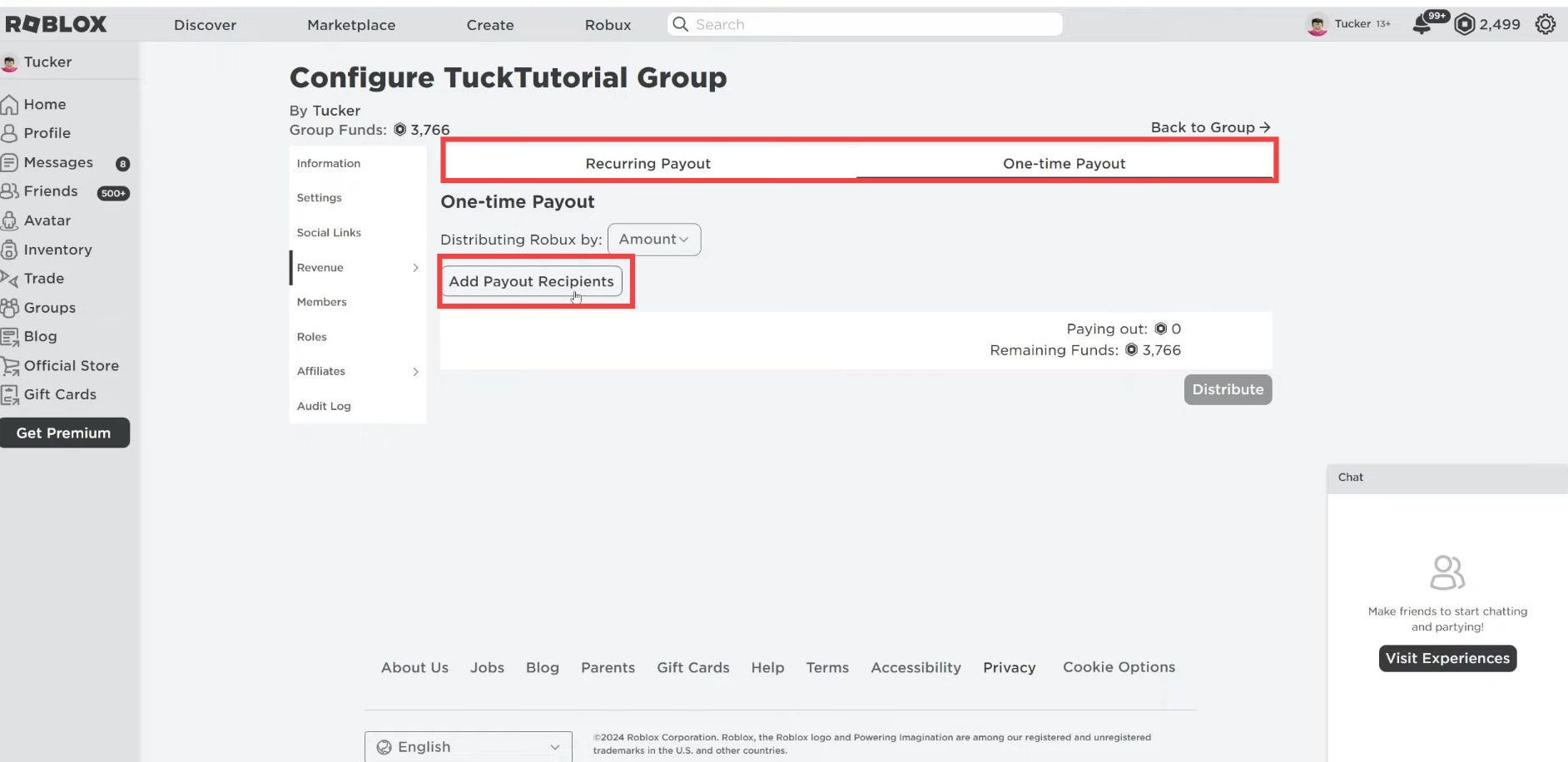Select Audit Log menu item
Viewport: 1568px width, 762px height.
[358, 406]
